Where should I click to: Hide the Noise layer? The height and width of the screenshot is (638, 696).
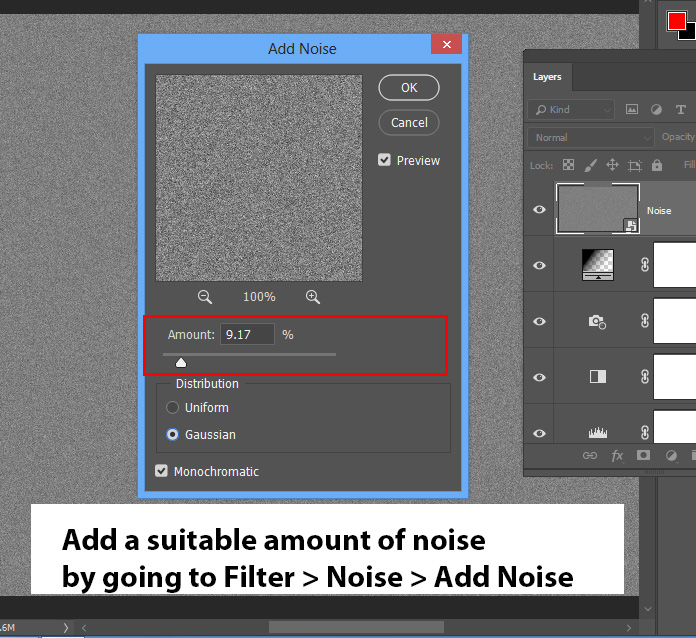coord(539,210)
